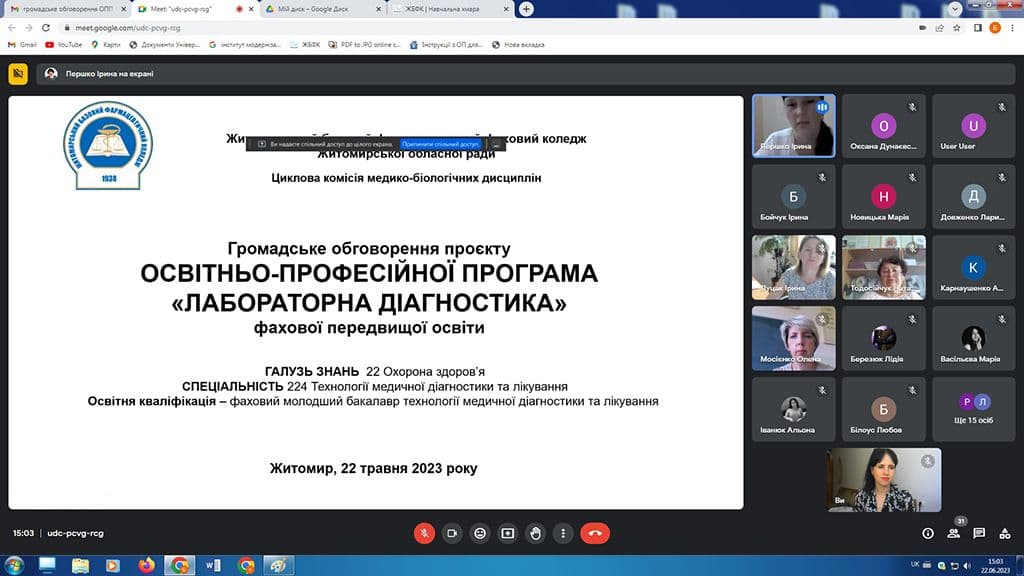Viewport: 1024px width, 576px height.
Task: Click the camera indicator in address bar
Action: [x=922, y=28]
